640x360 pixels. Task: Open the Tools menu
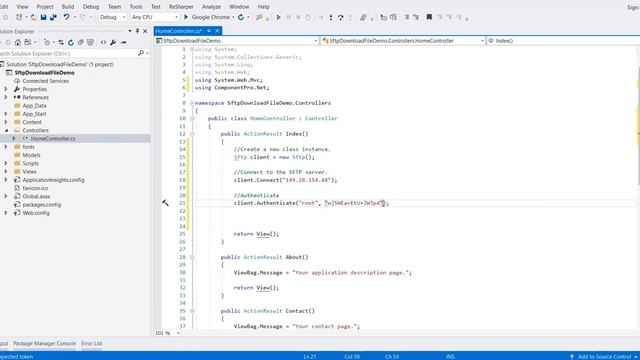click(136, 7)
